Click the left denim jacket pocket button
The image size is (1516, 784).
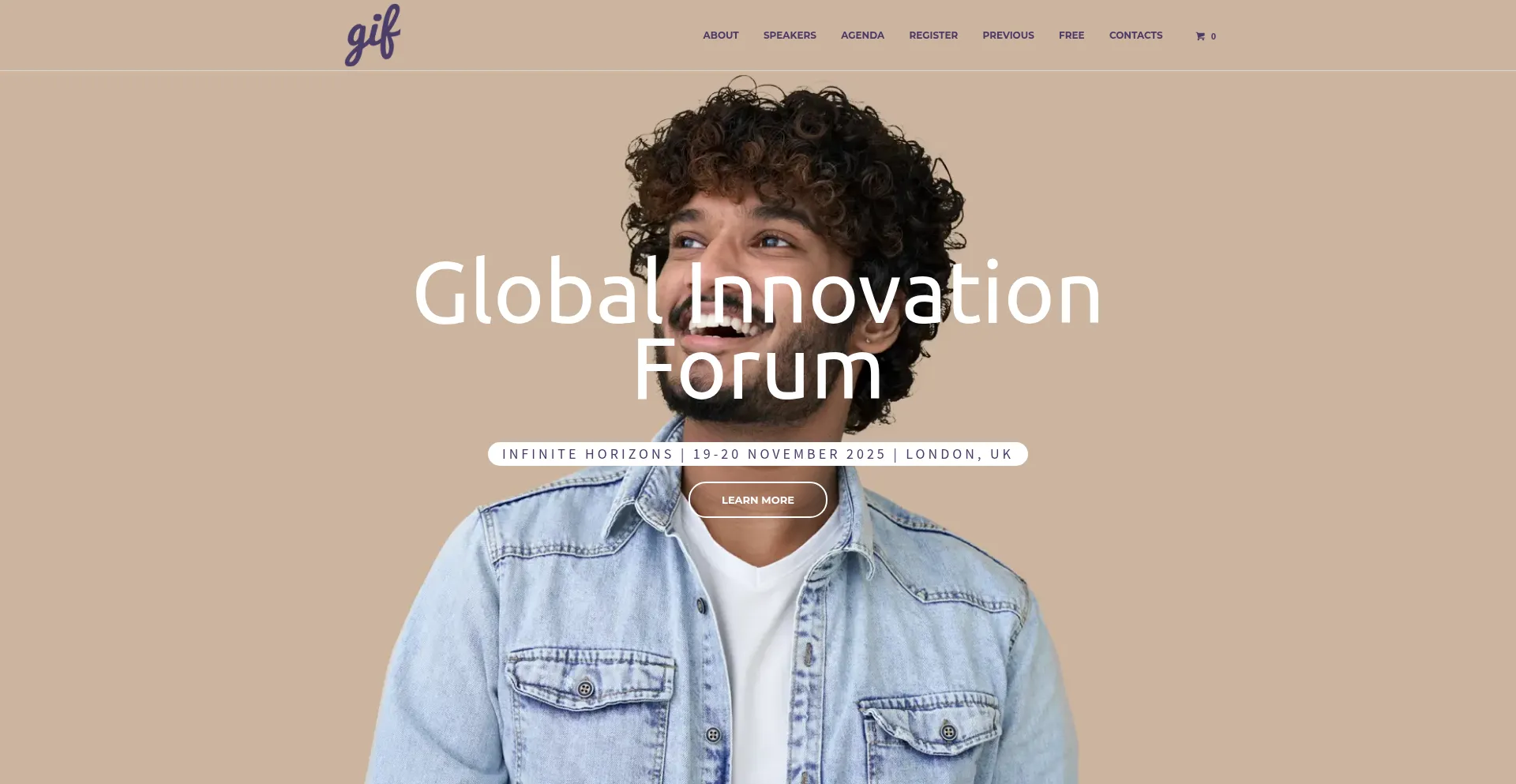585,688
